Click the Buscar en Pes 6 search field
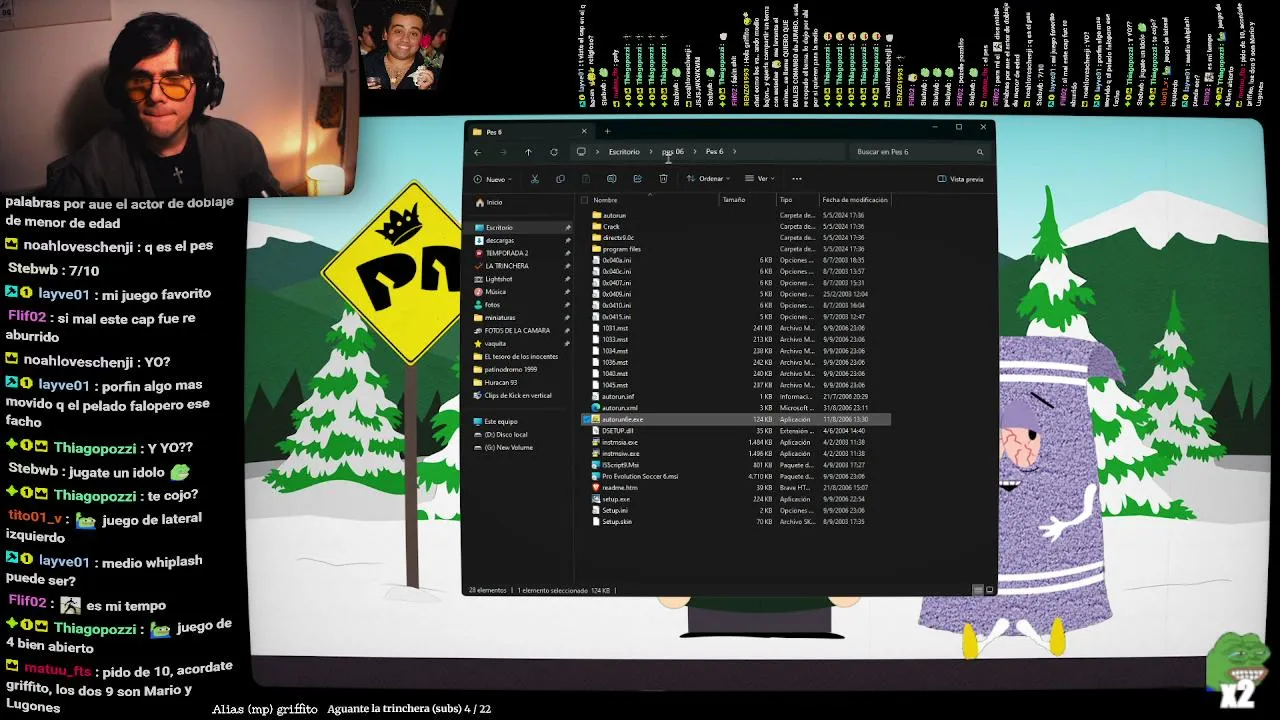The width and height of the screenshot is (1280, 720). [x=918, y=152]
